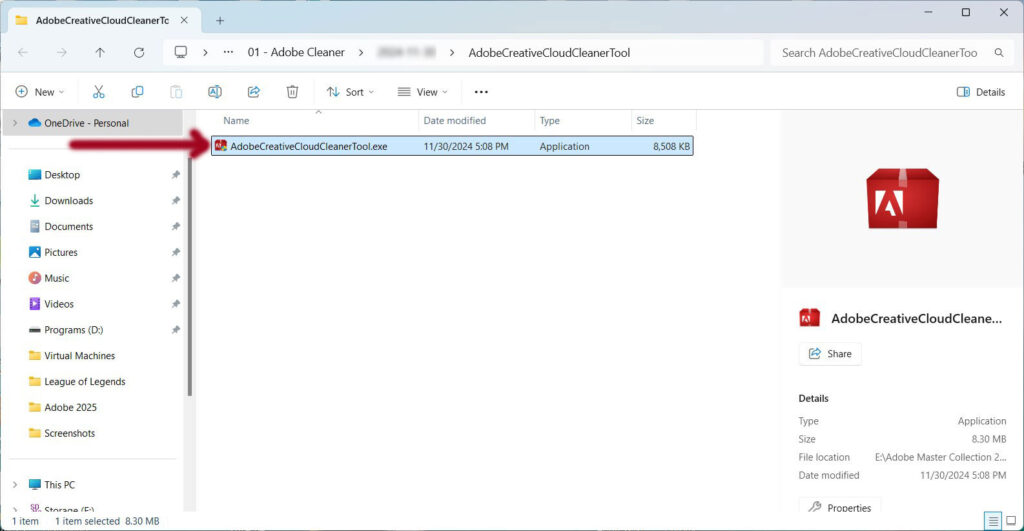Click Share button in details pane
The width and height of the screenshot is (1024, 531).
(829, 353)
